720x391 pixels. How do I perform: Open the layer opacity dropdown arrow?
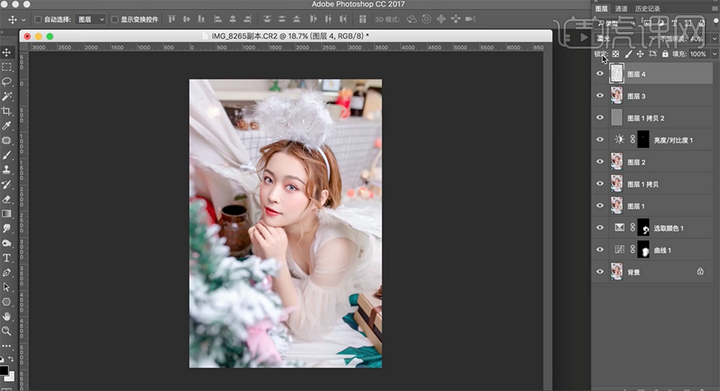tap(714, 39)
